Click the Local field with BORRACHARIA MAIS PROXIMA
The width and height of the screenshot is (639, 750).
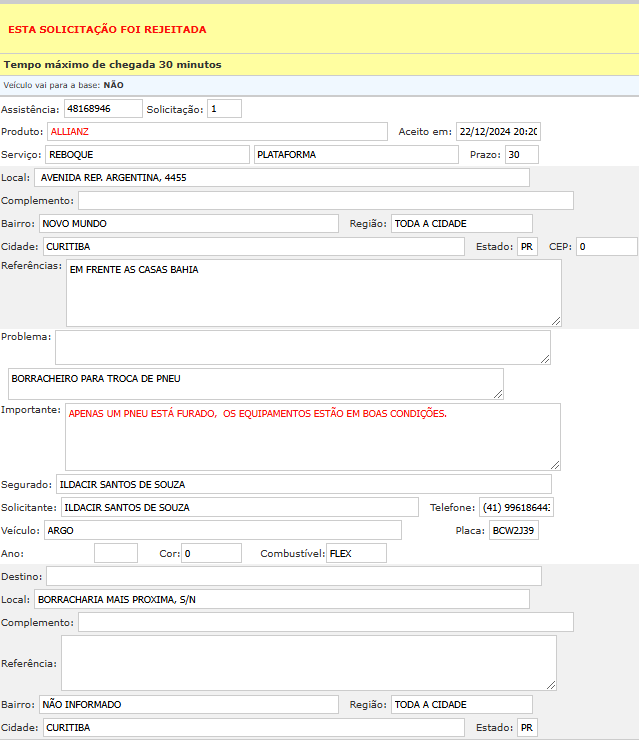point(281,599)
